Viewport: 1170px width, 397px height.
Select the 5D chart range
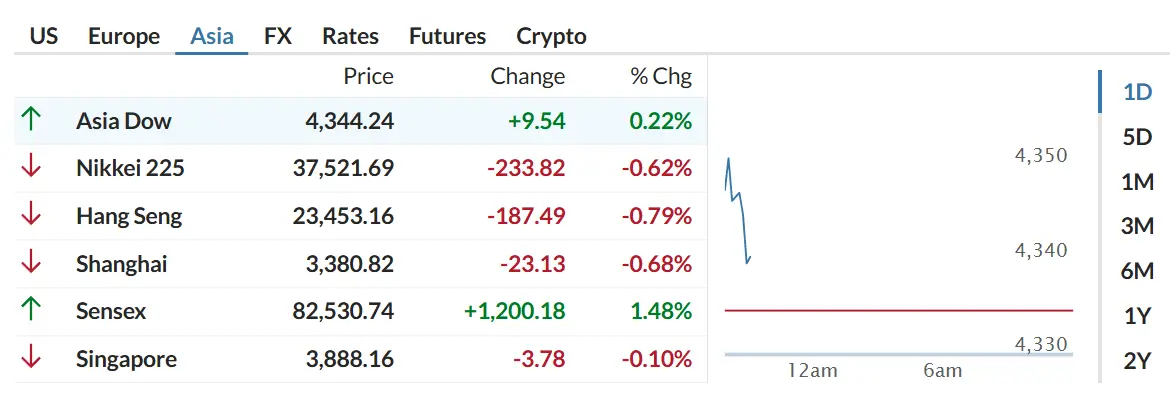(1137, 137)
